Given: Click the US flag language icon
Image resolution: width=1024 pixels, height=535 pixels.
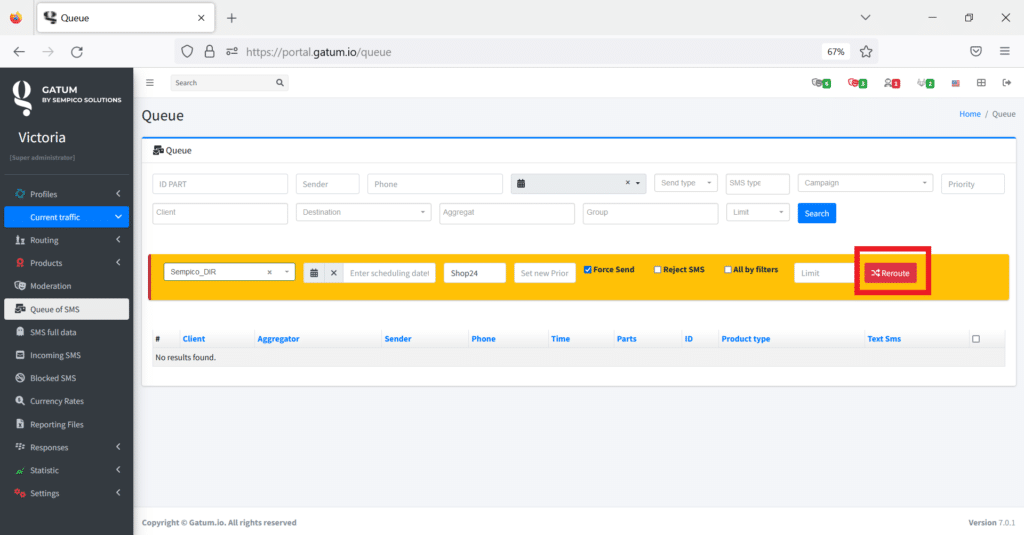Looking at the screenshot, I should point(955,83).
